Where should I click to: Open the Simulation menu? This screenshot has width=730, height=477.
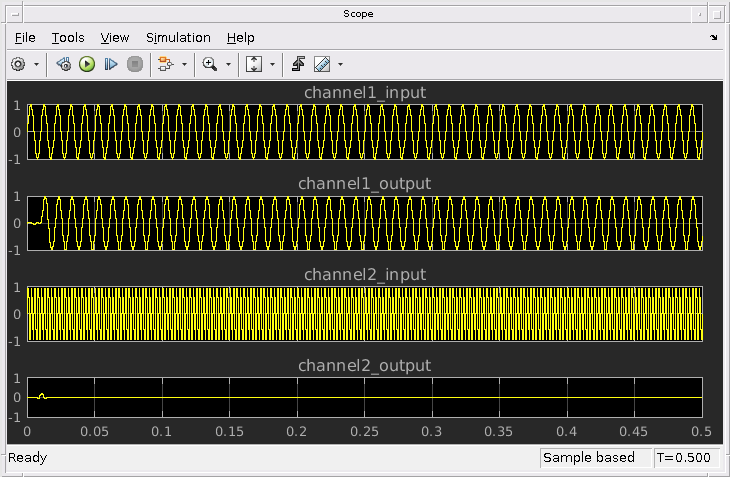click(178, 37)
